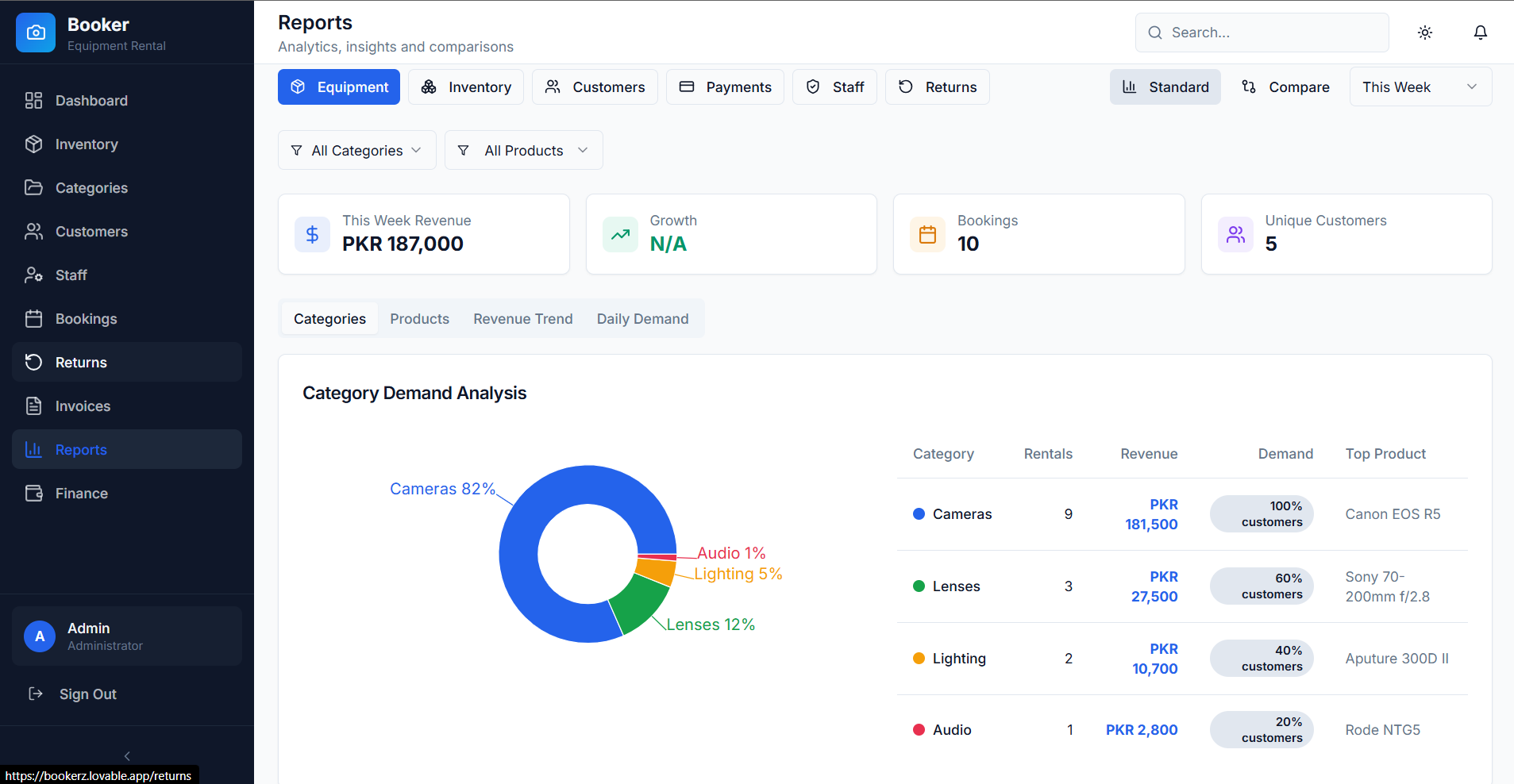Open the Staff sidebar page

[x=127, y=275]
